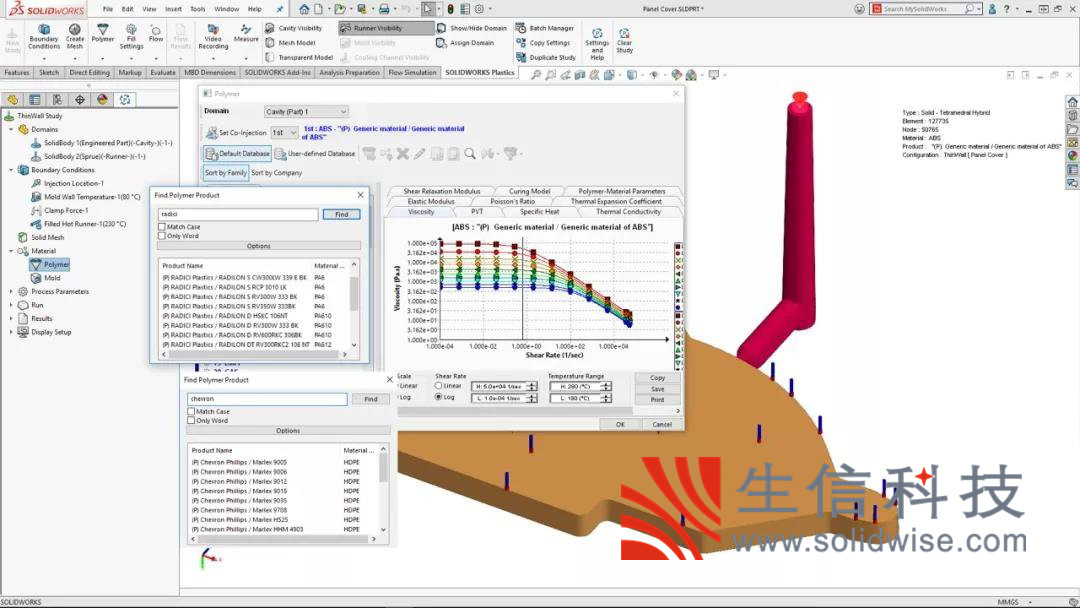Open the FeatureManager design tree panel tab
Viewport: 1080px width, 608px height.
pyautogui.click(x=12, y=100)
